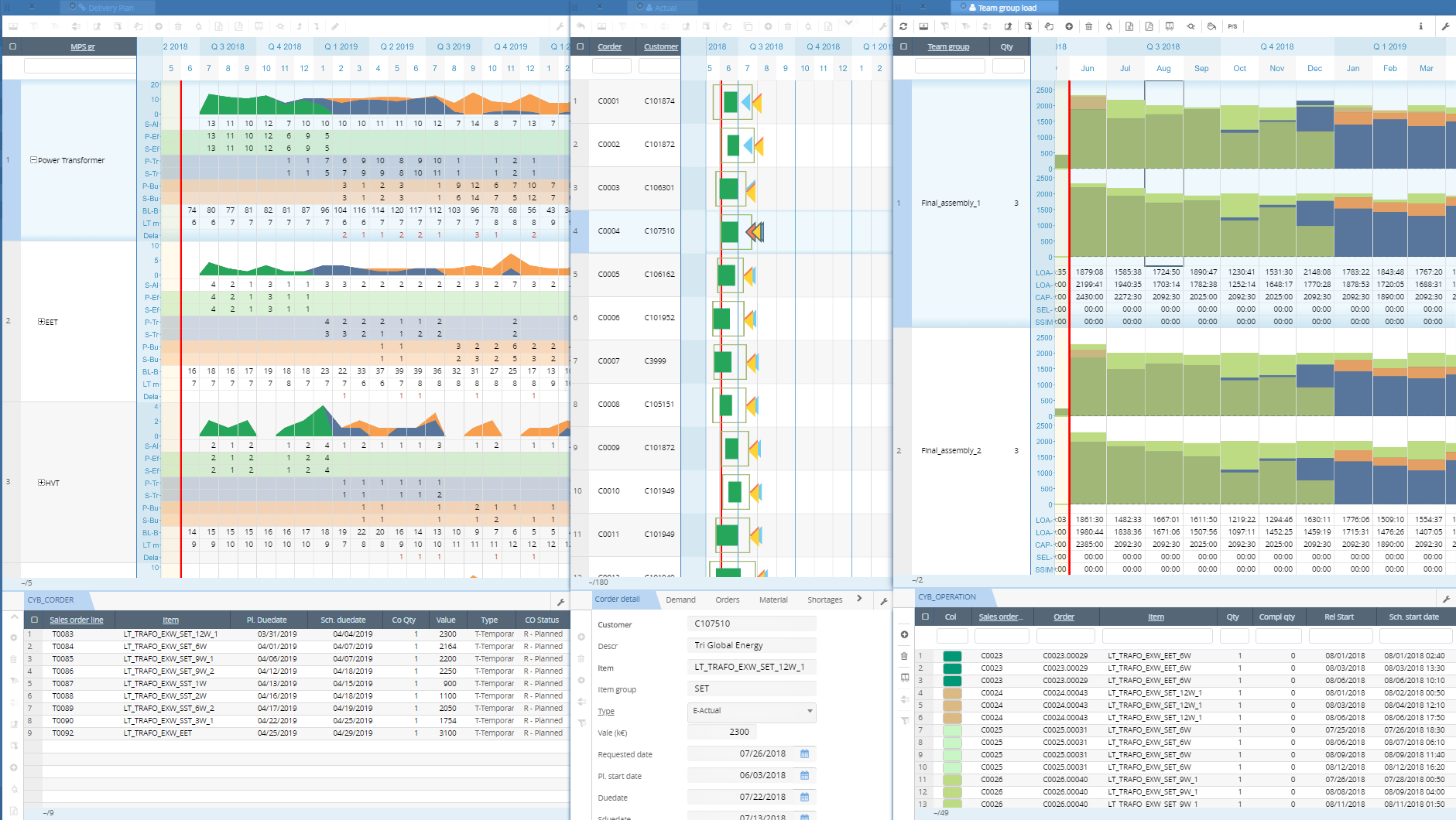Viewport: 1456px width, 820px height.
Task: Toggle select-all checkbox in MPS gr header
Action: click(x=12, y=46)
